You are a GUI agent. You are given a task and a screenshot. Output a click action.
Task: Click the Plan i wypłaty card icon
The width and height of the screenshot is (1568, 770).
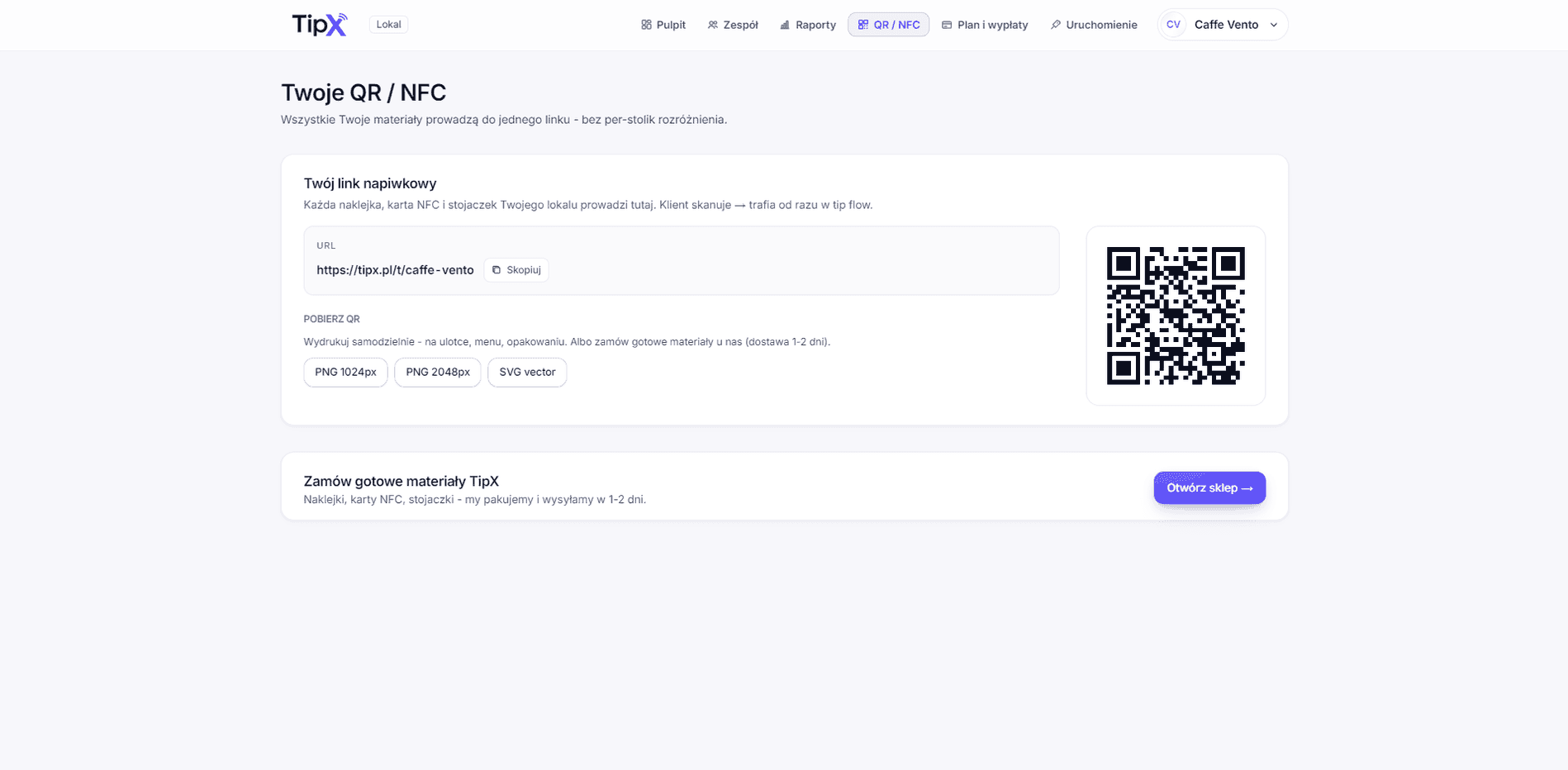pyautogui.click(x=947, y=25)
